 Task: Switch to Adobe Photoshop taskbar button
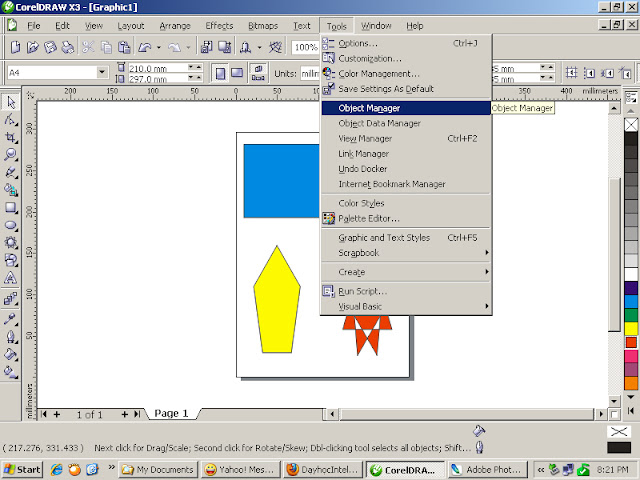coord(487,470)
